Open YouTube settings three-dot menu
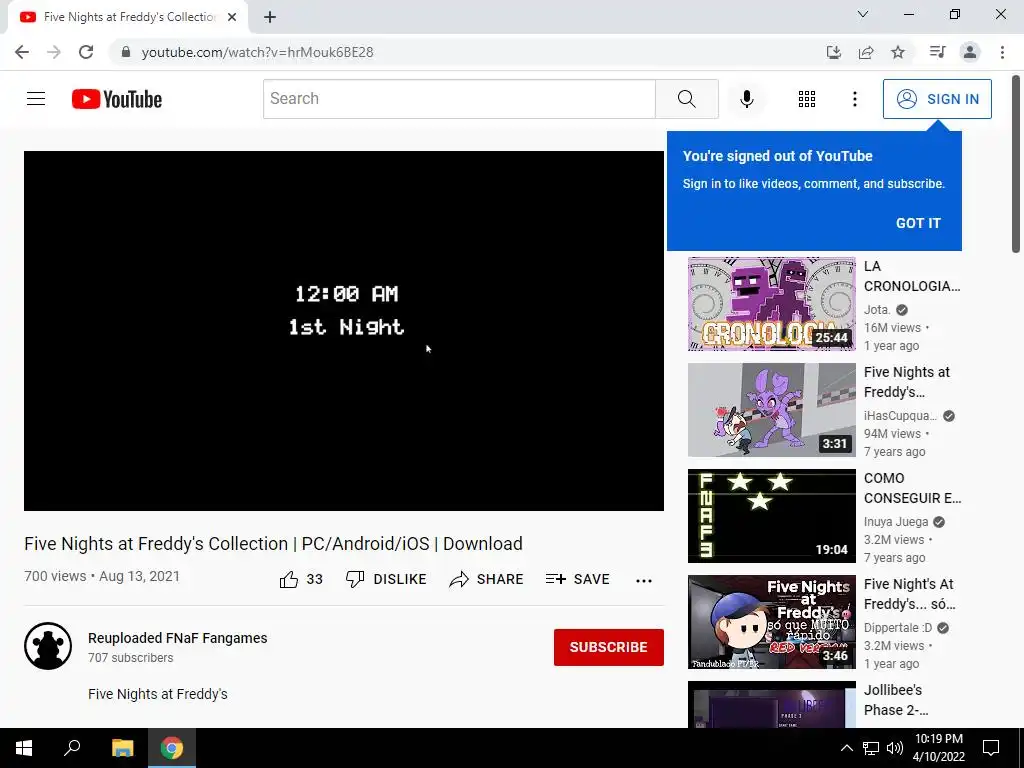 coord(854,99)
